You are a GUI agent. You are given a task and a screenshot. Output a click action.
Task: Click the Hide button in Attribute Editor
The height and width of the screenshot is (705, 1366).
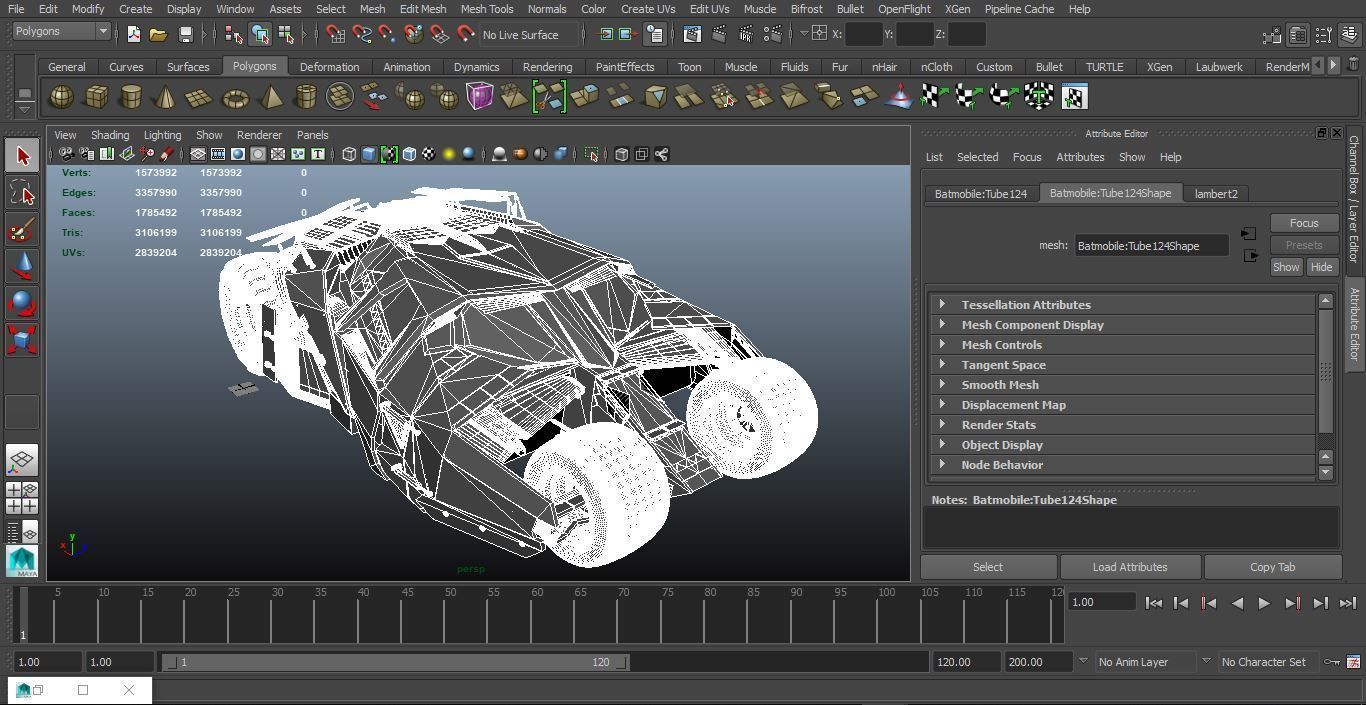1321,267
